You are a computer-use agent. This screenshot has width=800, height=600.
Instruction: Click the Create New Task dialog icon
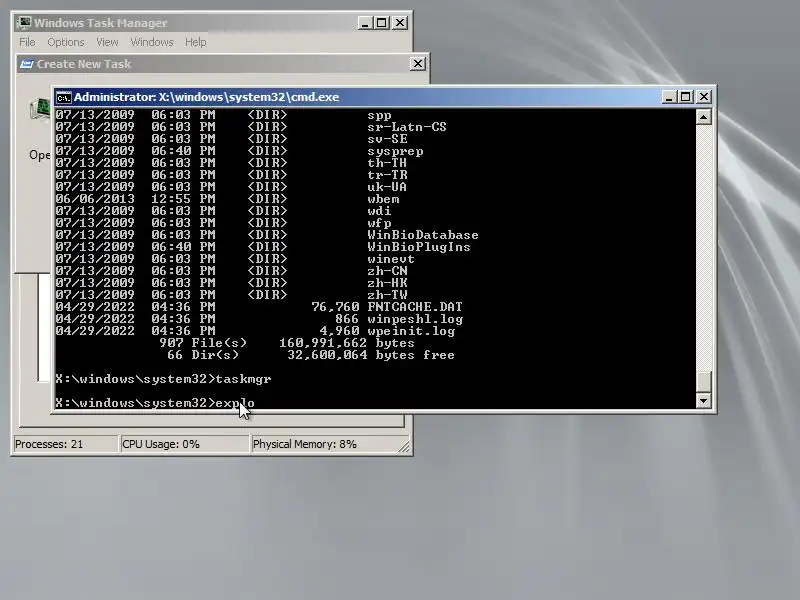tap(27, 64)
